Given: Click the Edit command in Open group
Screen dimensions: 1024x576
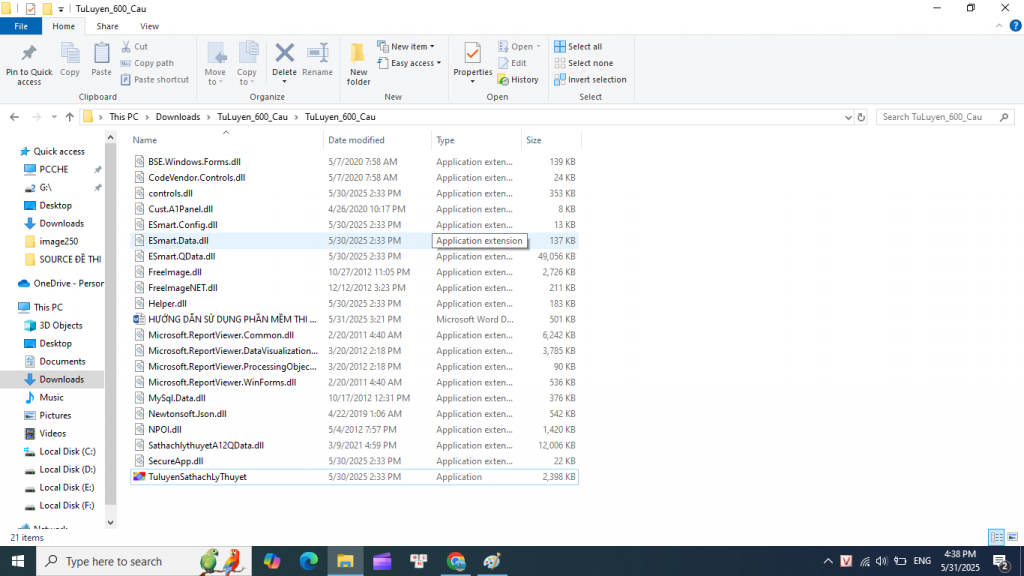Looking at the screenshot, I should pyautogui.click(x=513, y=63).
